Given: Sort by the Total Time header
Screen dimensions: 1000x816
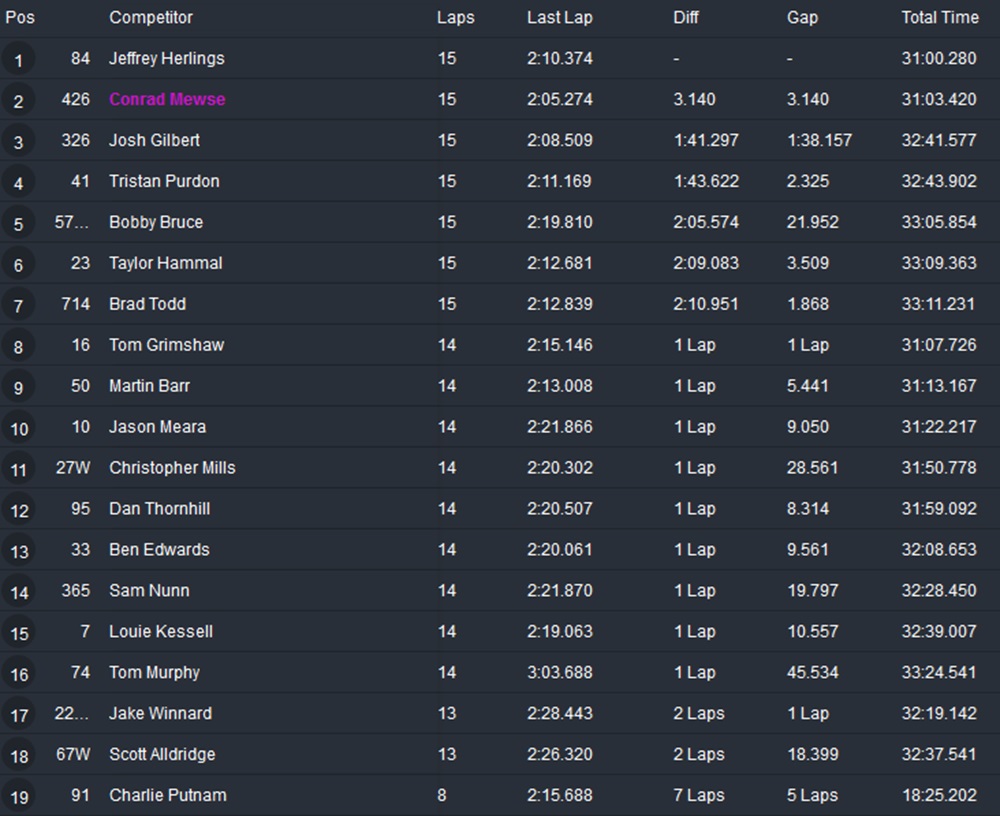Looking at the screenshot, I should pyautogui.click(x=940, y=17).
